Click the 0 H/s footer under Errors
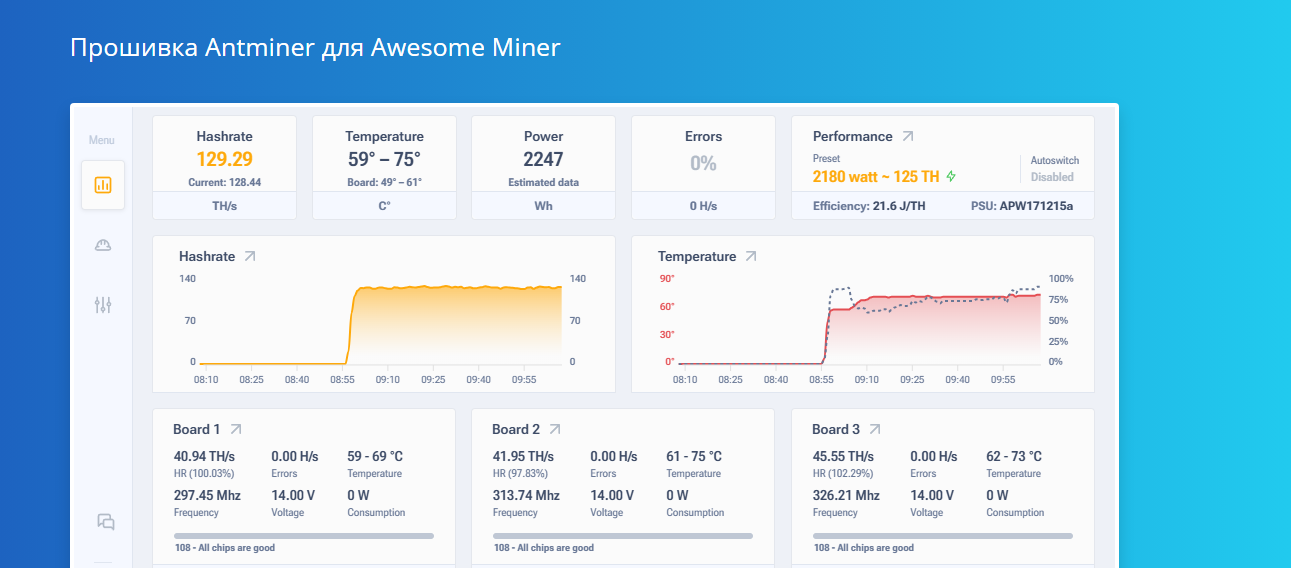The height and width of the screenshot is (568, 1291). [x=703, y=205]
